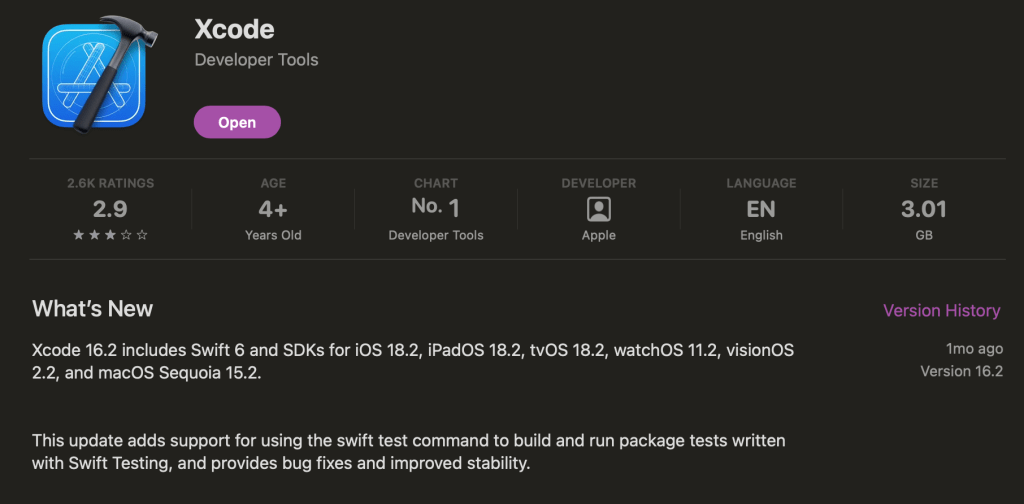Click the EN language badge

761,208
